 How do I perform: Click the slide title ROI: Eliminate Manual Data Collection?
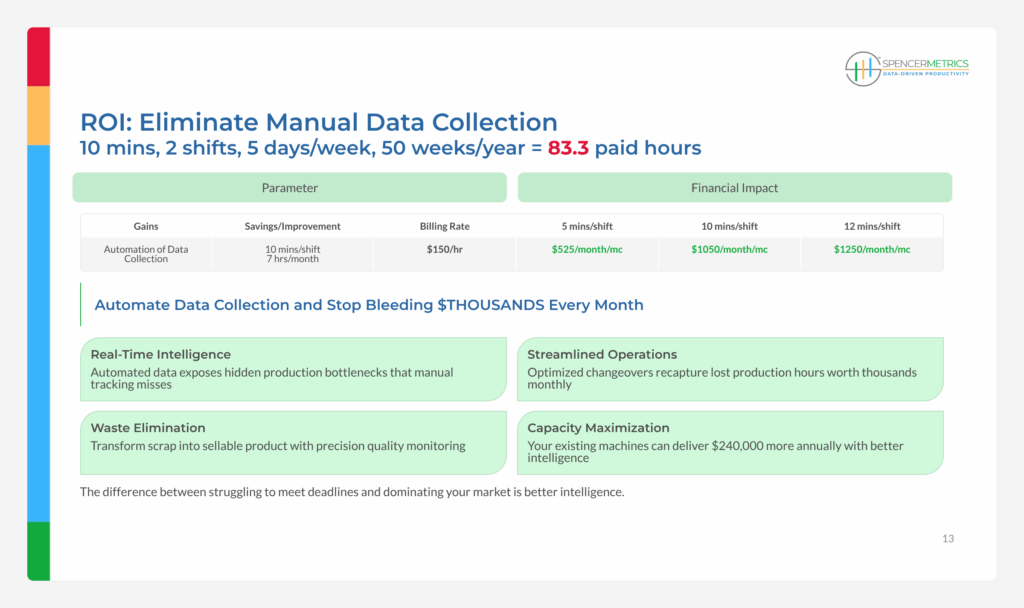(x=318, y=122)
